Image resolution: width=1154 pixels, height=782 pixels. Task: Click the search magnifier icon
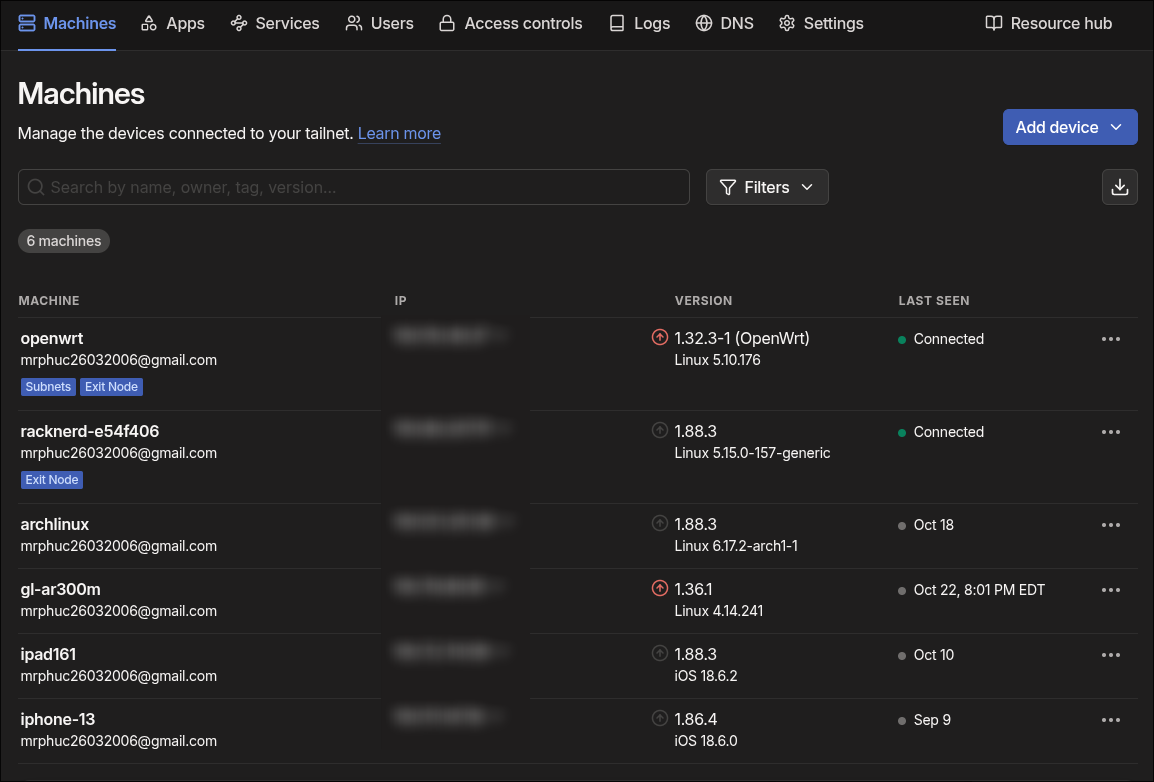36,187
